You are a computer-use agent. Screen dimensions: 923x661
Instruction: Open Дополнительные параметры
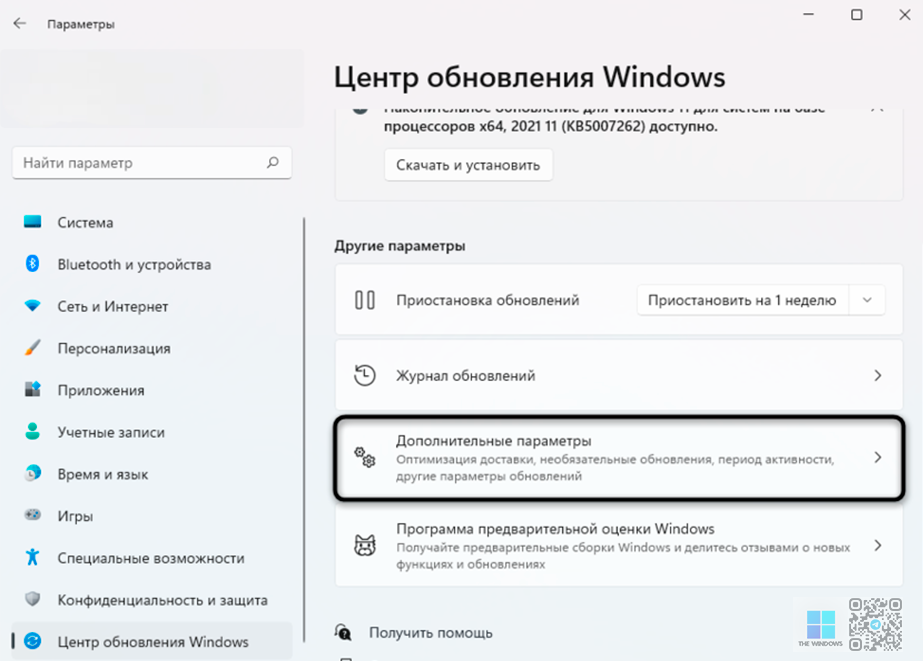(x=619, y=457)
